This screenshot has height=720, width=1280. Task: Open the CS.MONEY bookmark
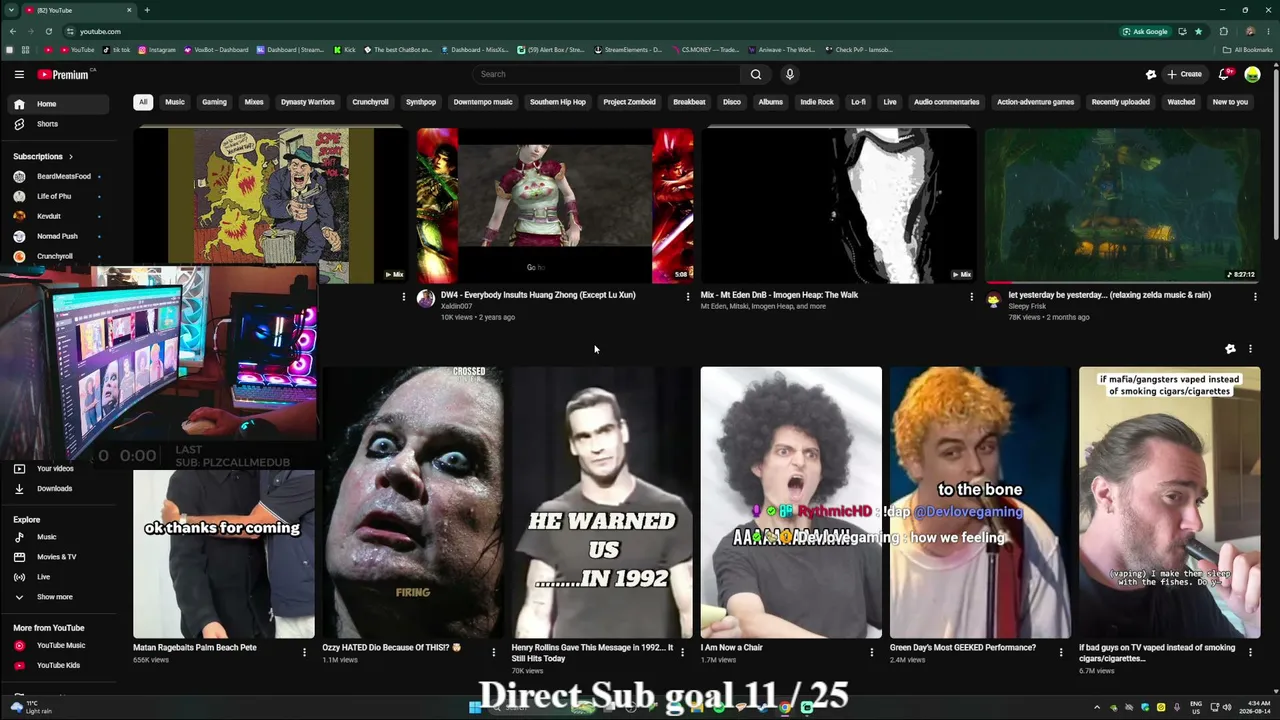[705, 49]
